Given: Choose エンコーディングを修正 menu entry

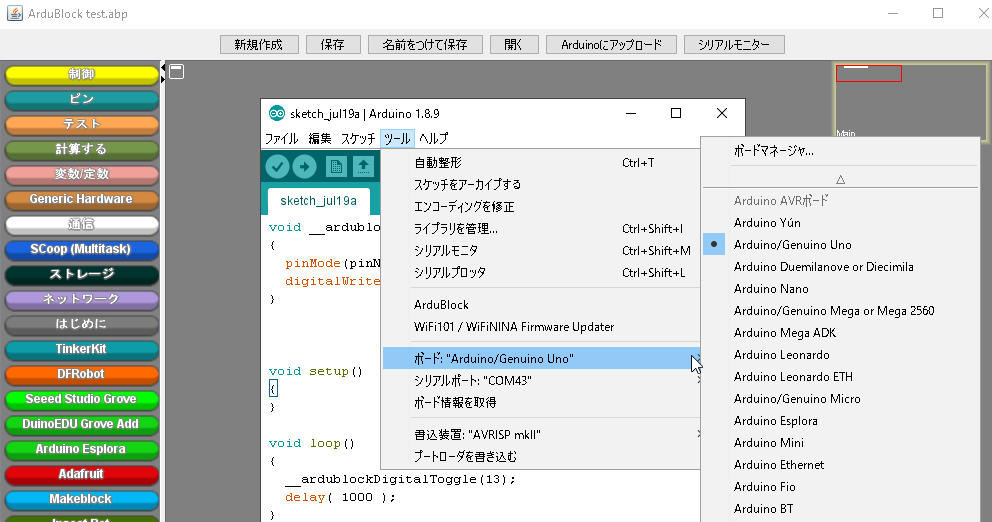Looking at the screenshot, I should click(x=541, y=206).
